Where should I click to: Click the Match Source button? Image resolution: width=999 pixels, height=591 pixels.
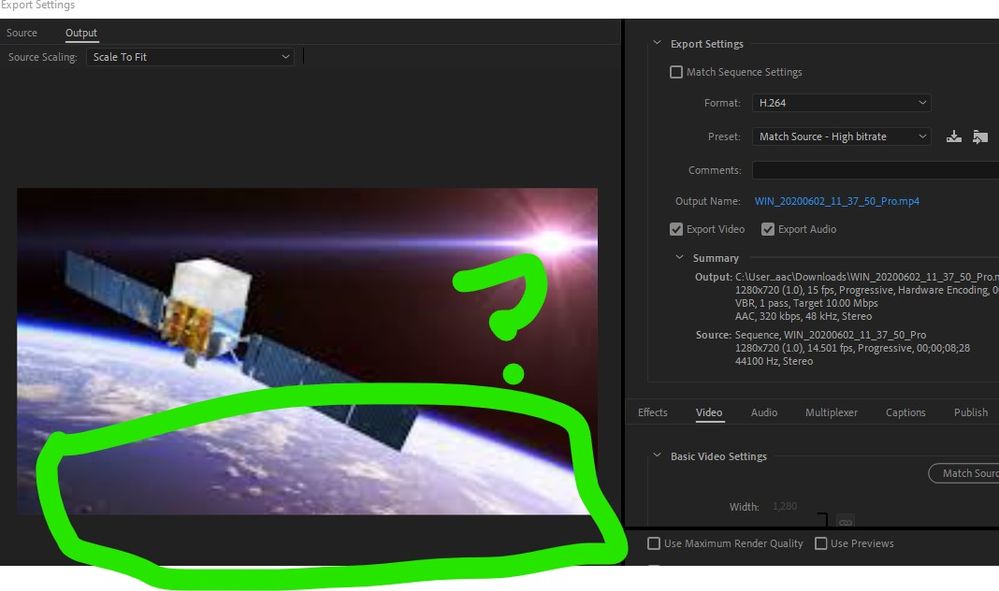click(x=963, y=473)
